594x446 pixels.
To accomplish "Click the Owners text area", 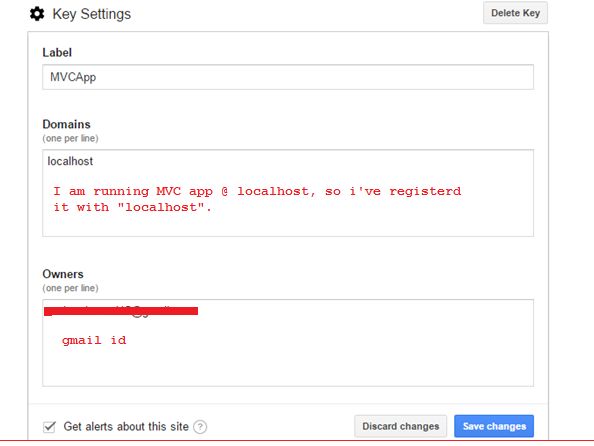I will coord(288,343).
